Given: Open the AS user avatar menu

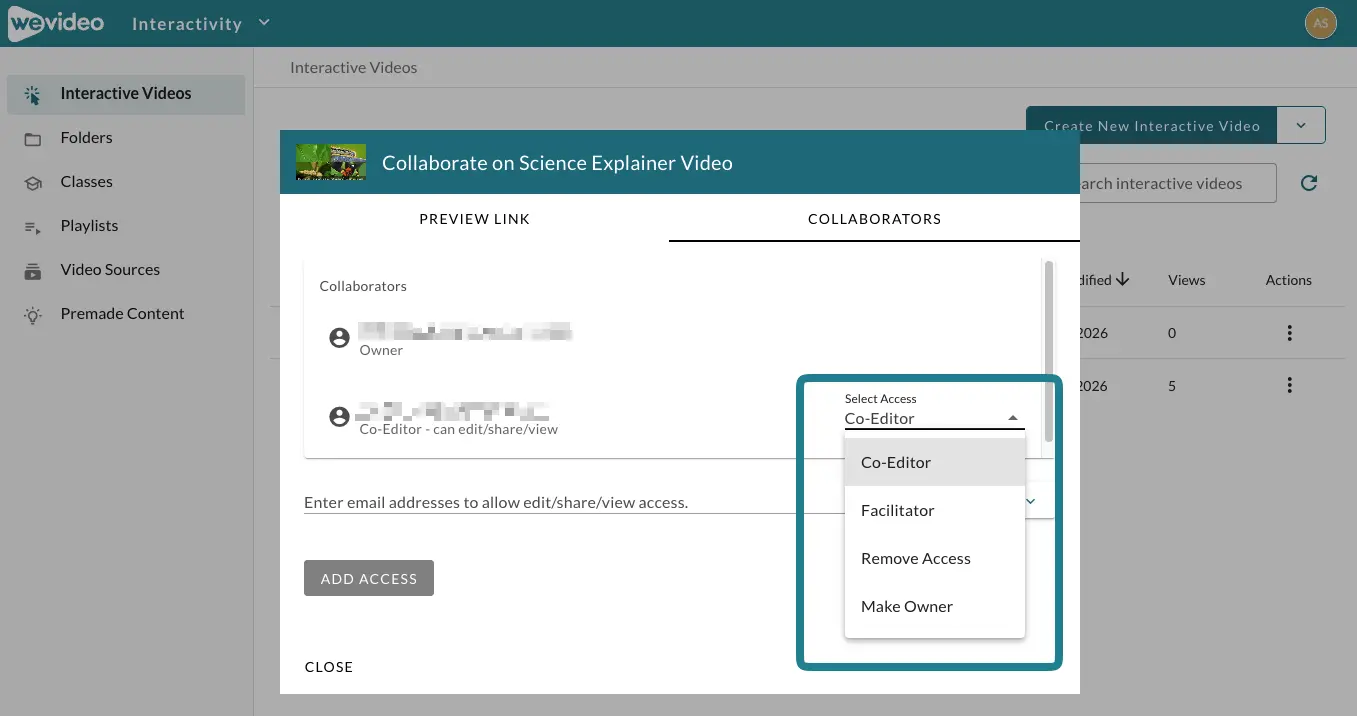Looking at the screenshot, I should [1321, 23].
